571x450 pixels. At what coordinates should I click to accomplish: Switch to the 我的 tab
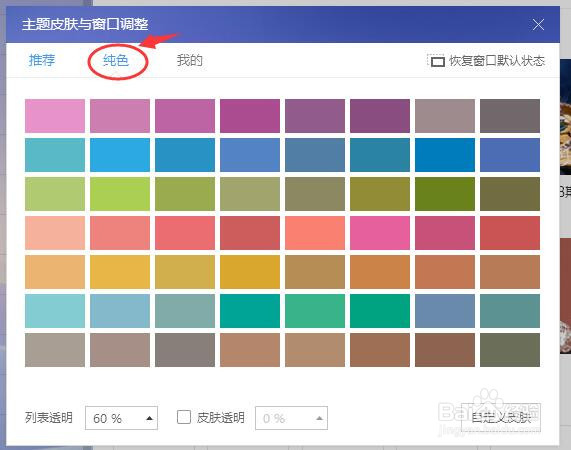[x=190, y=60]
